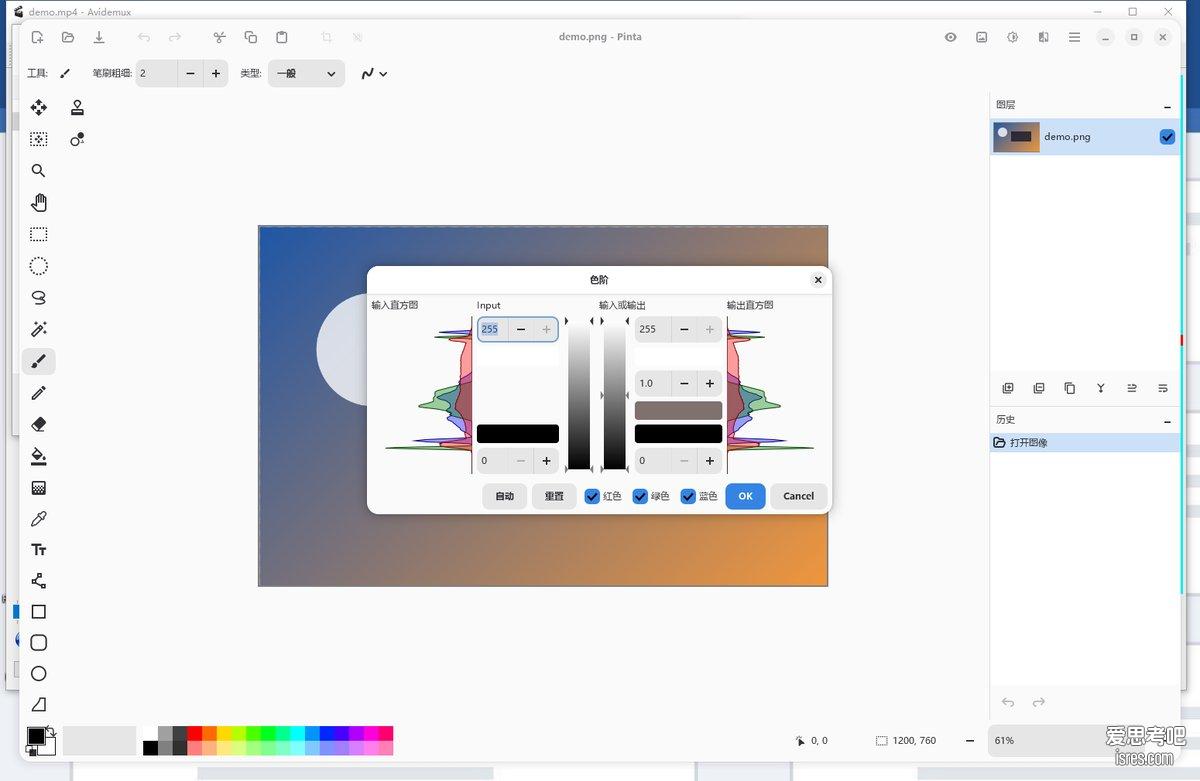Open the brush curve style dropdown
The height and width of the screenshot is (781, 1200).
tap(374, 73)
